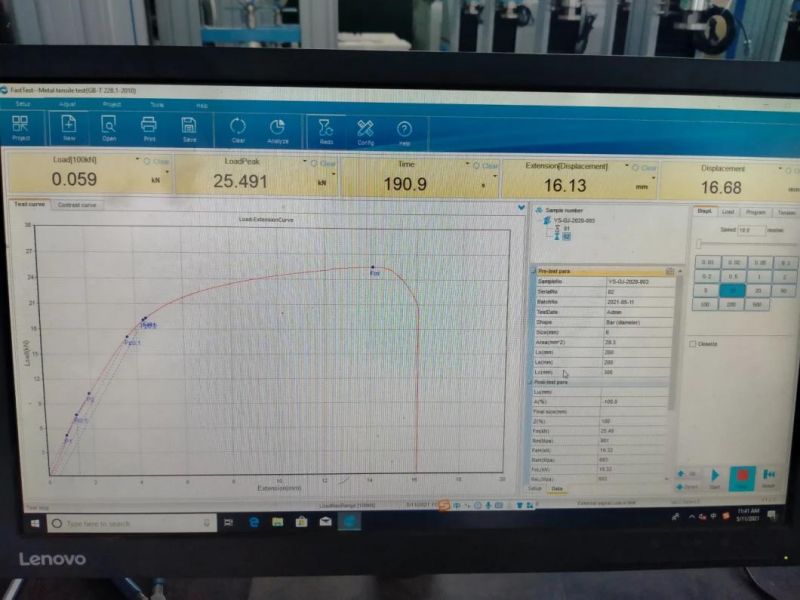This screenshot has height=600, width=800.
Task: Click the FastTest taskbar icon
Action: [x=349, y=521]
